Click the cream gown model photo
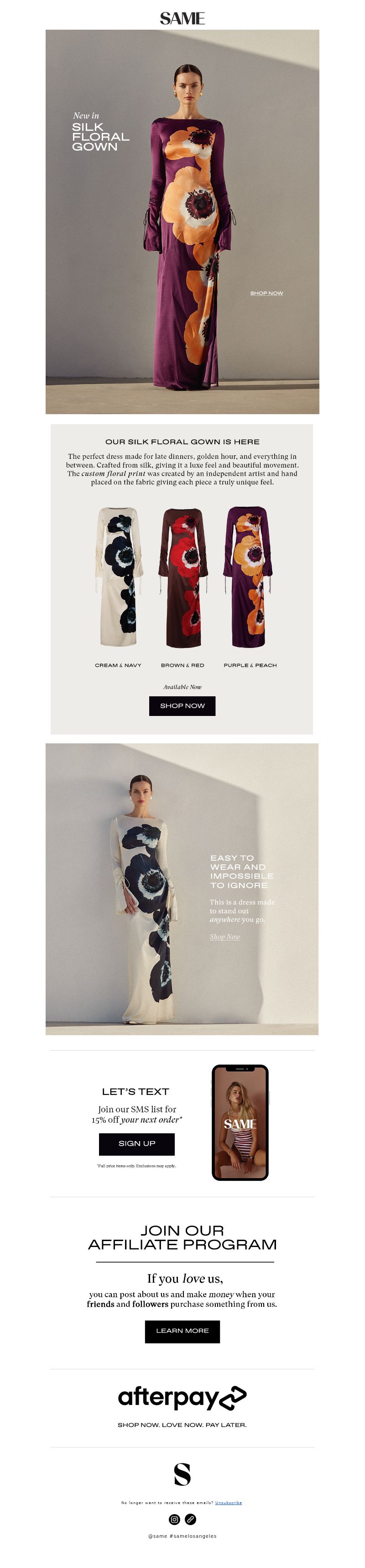Image resolution: width=365 pixels, height=1568 pixels. pyautogui.click(x=182, y=889)
